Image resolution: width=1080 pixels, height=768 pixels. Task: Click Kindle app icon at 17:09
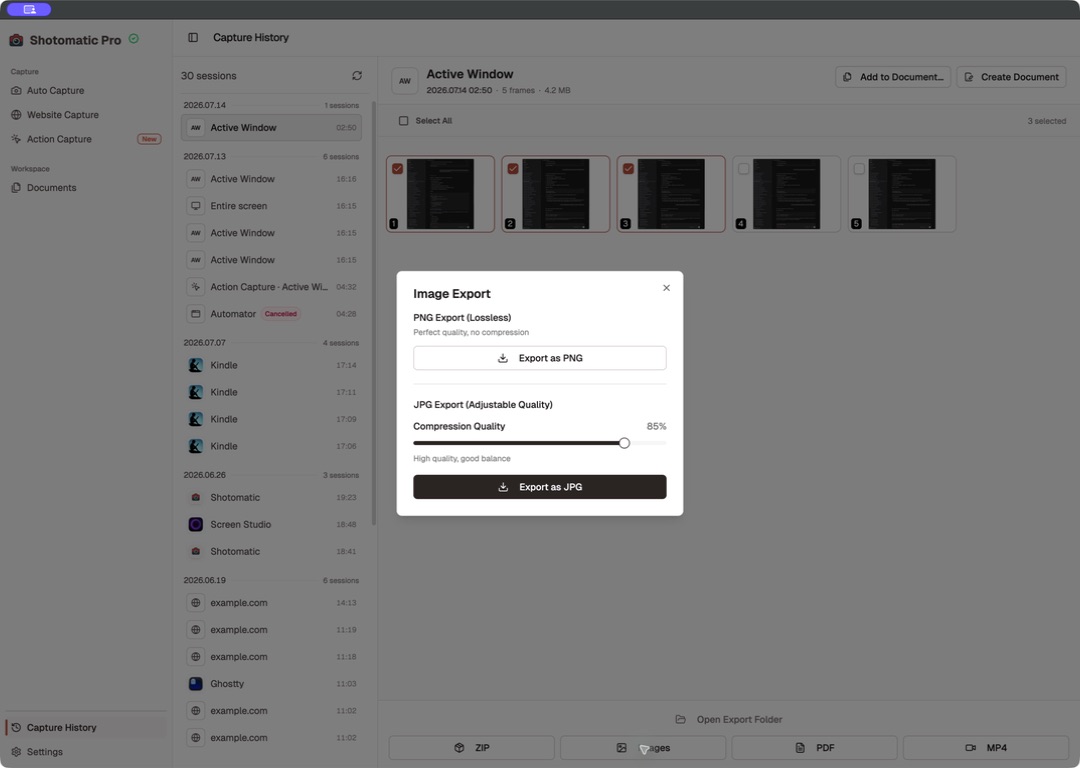(x=196, y=419)
